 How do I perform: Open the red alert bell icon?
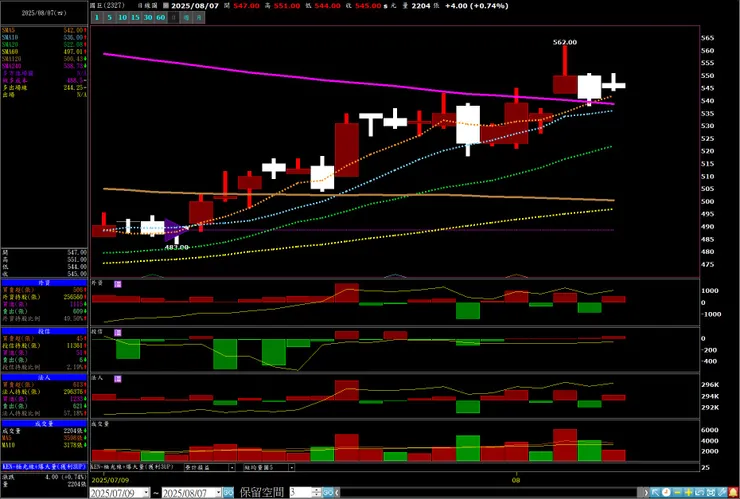(733, 493)
